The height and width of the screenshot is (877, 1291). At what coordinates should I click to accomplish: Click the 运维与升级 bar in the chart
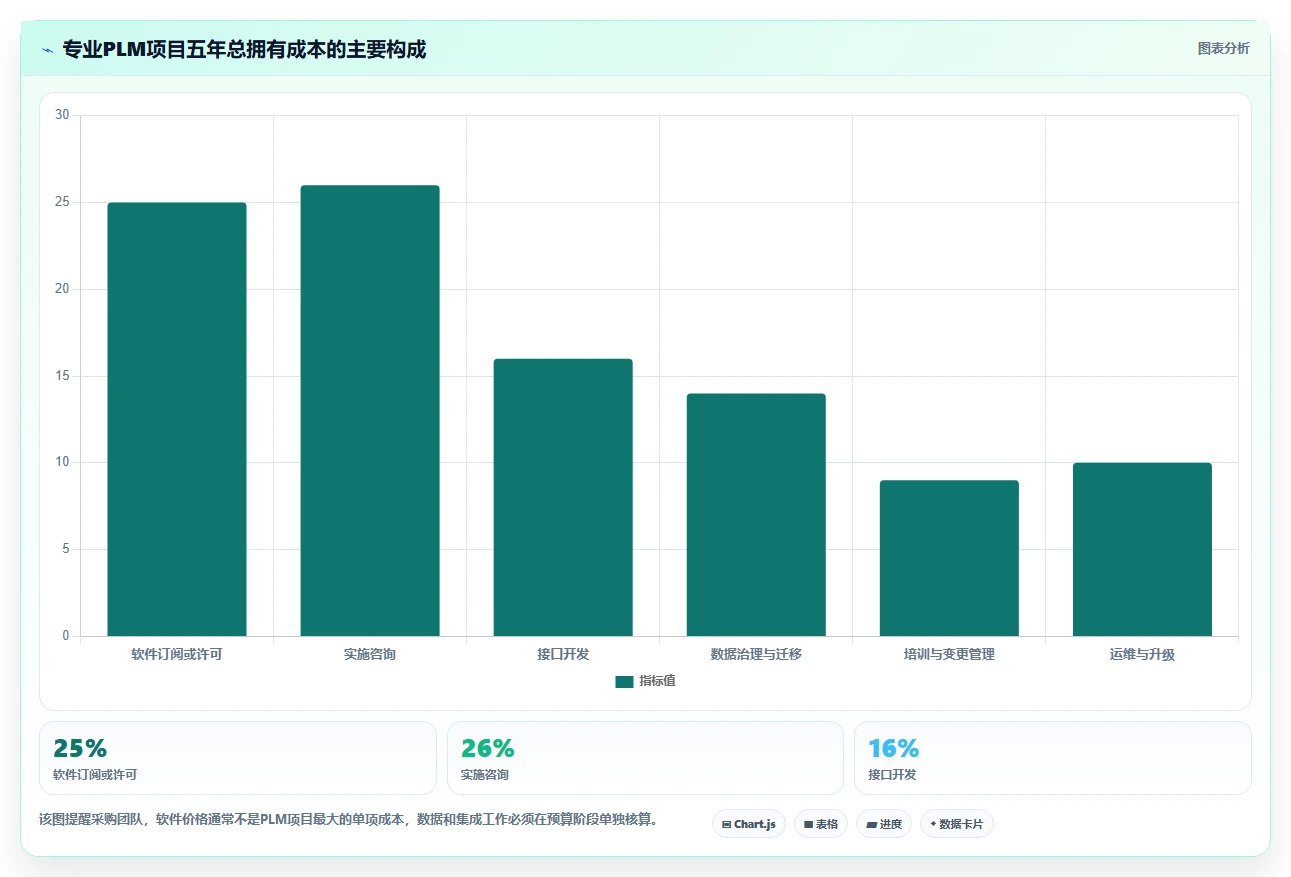(1142, 549)
